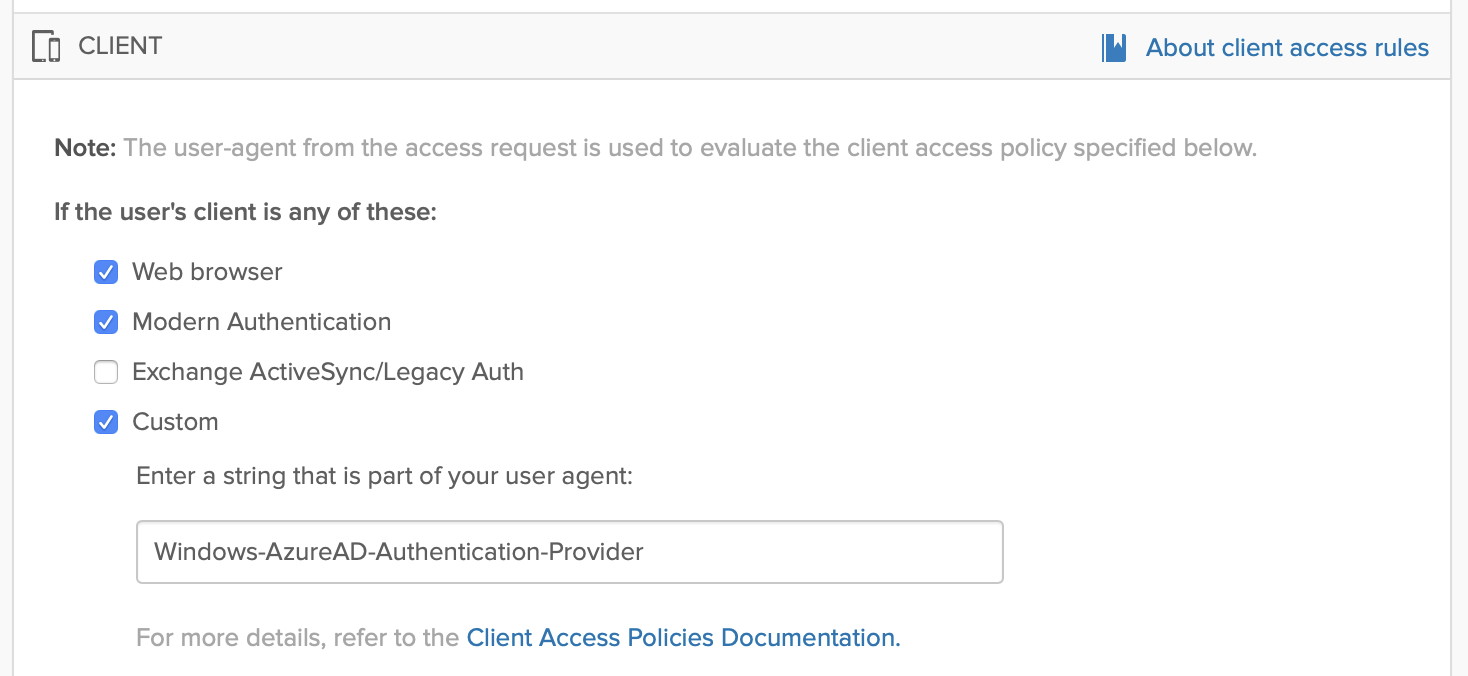Click the Windows-AzureAD-Authentication-Provider text in the field
The width and height of the screenshot is (1468, 676).
click(x=398, y=551)
